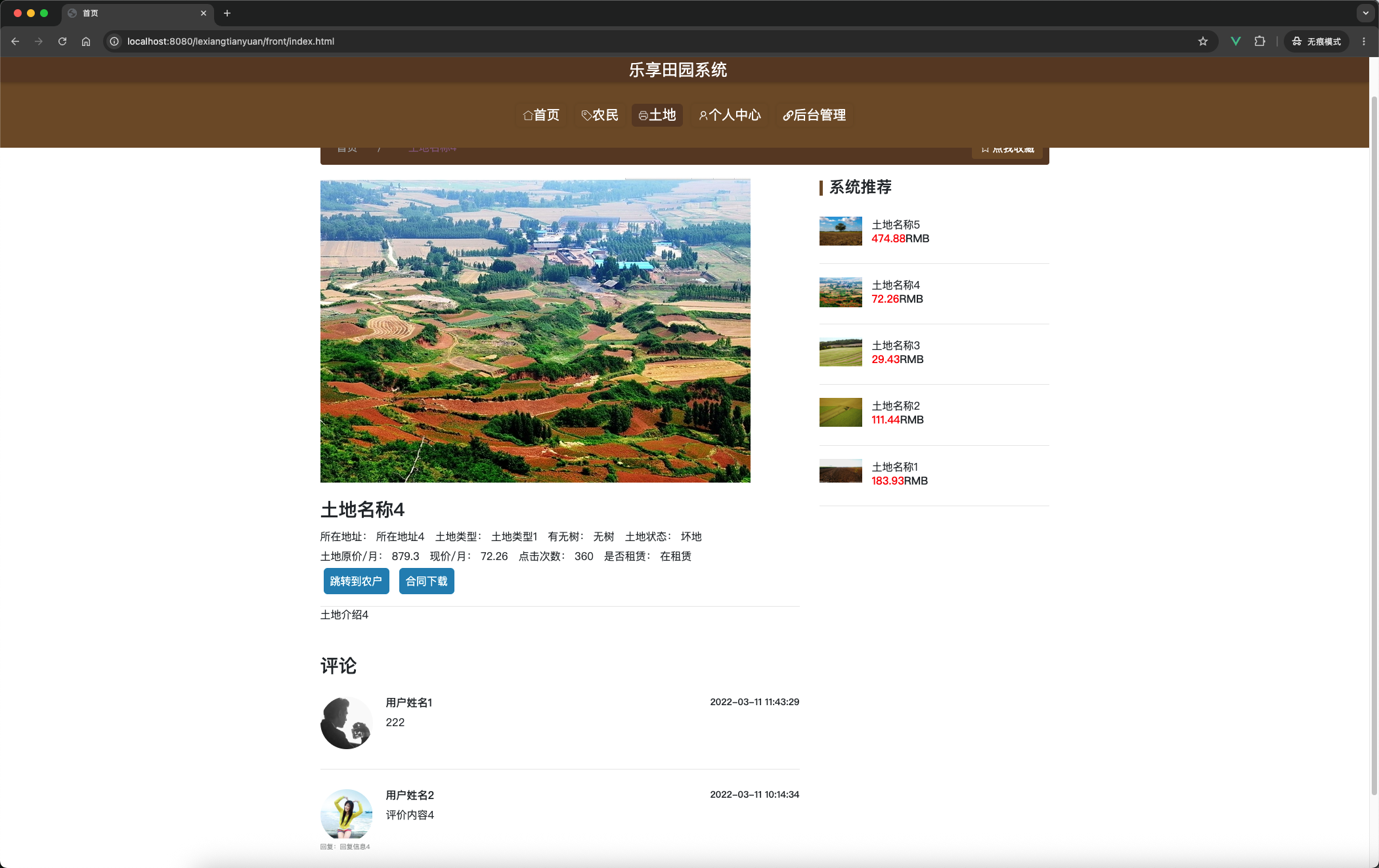Reload the current page
This screenshot has height=868, width=1379.
[62, 41]
